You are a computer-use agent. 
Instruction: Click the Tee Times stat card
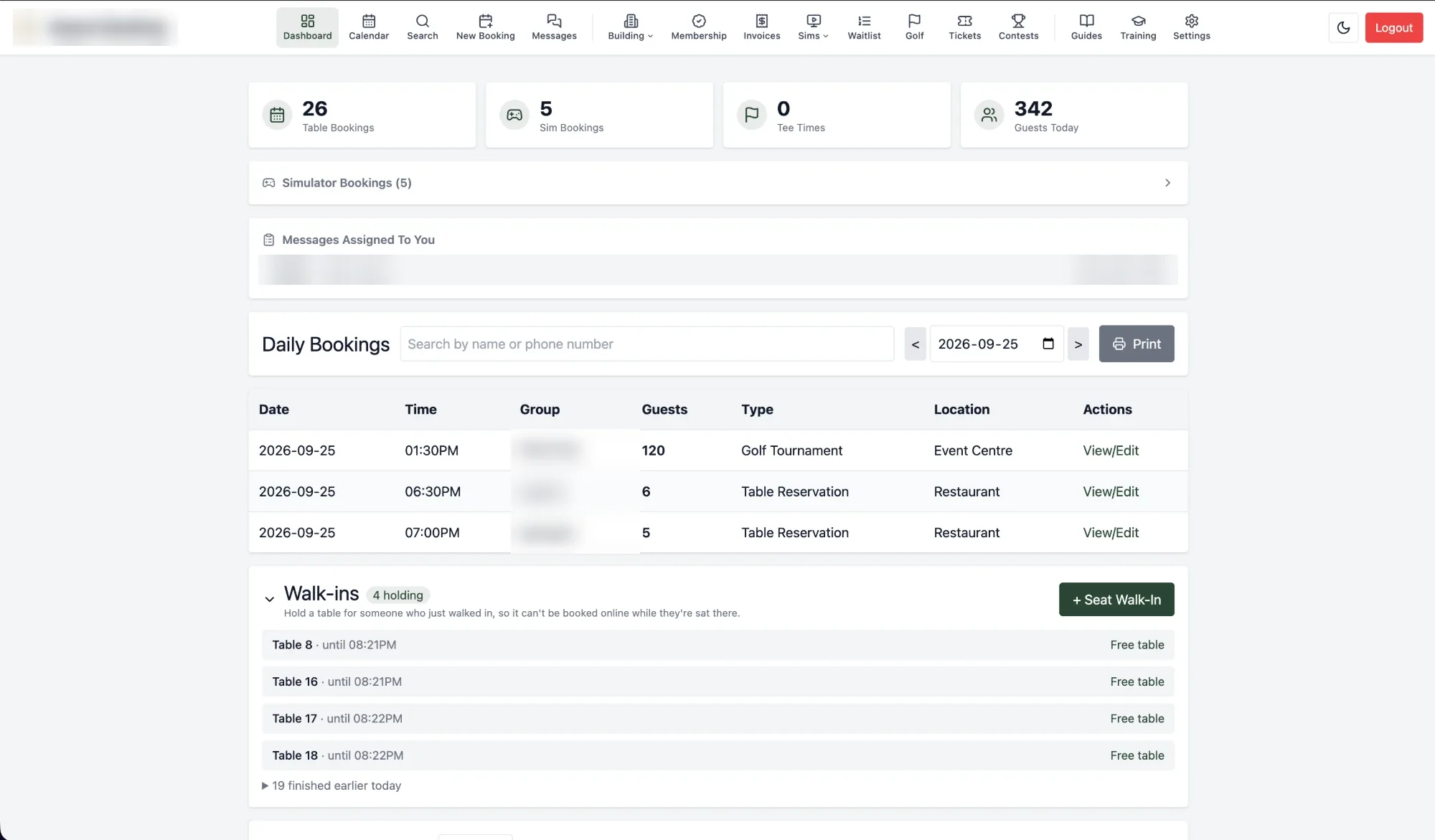(x=837, y=115)
